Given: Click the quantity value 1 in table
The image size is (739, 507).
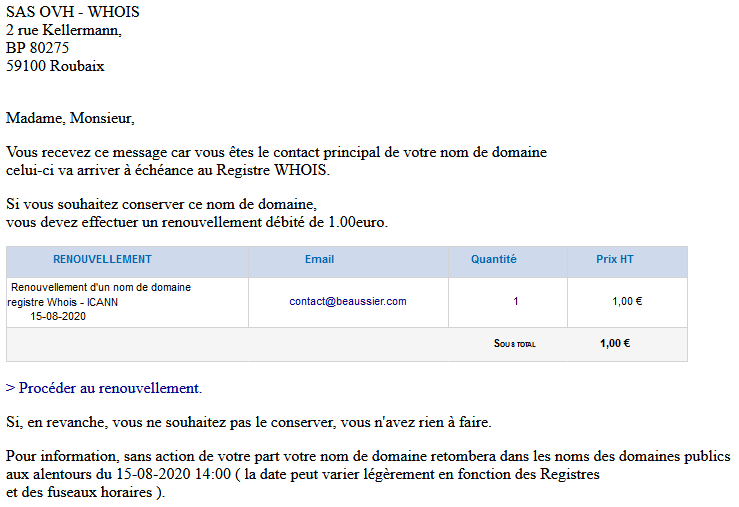Looking at the screenshot, I should (x=516, y=301).
